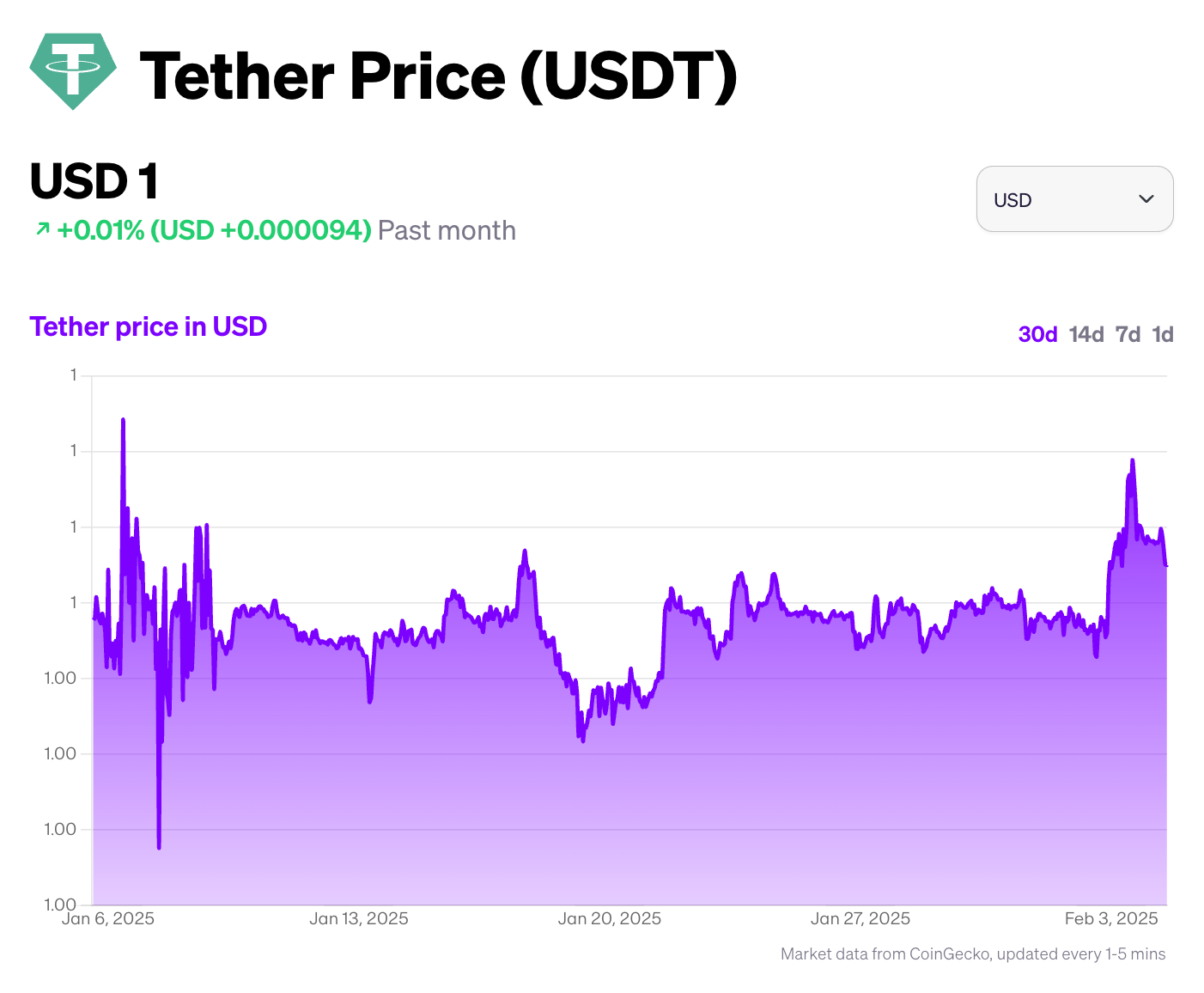Image resolution: width=1204 pixels, height=993 pixels.
Task: Select the active 30d range option
Action: click(x=1037, y=334)
